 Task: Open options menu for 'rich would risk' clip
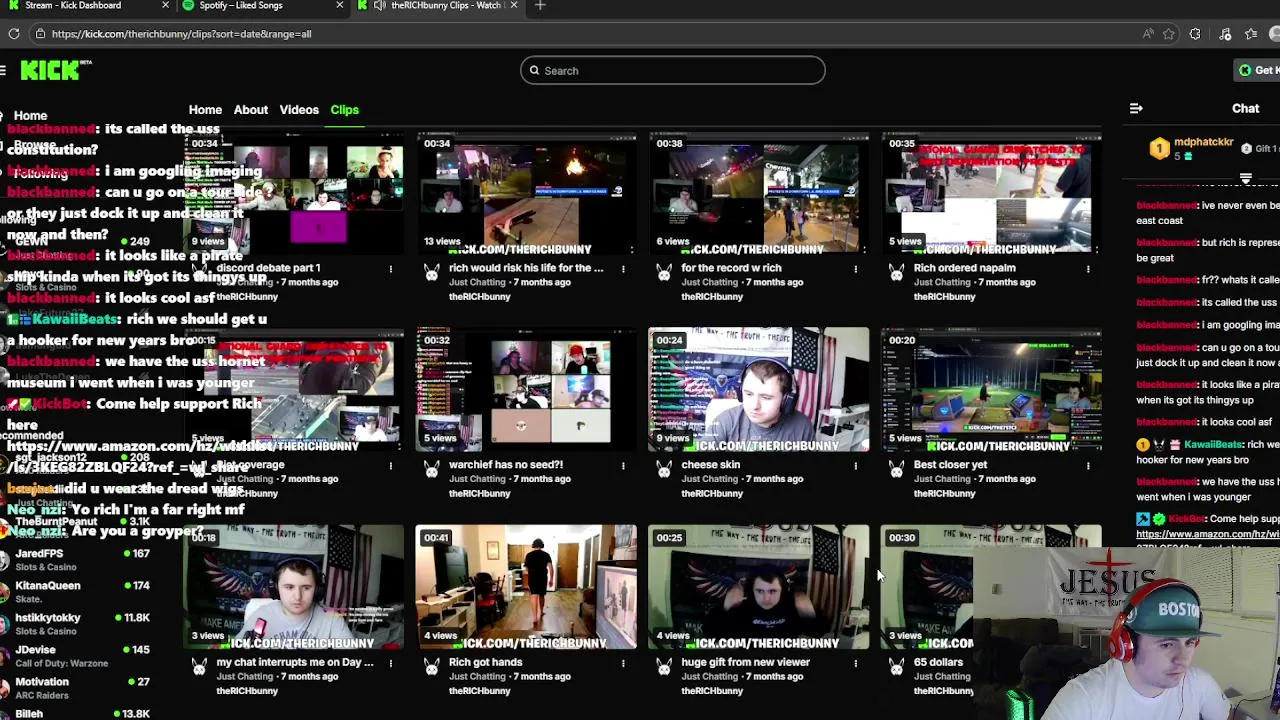623,269
